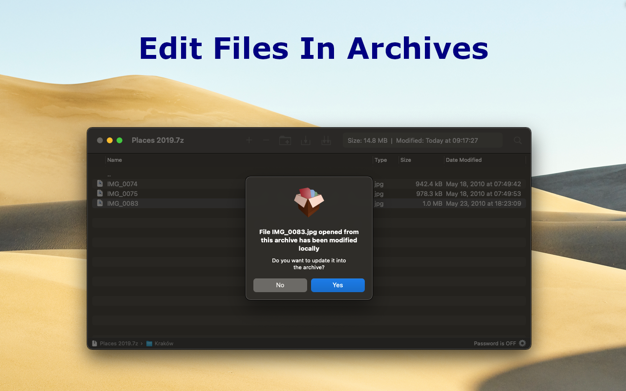Sort by the Date Modified column header

click(464, 160)
